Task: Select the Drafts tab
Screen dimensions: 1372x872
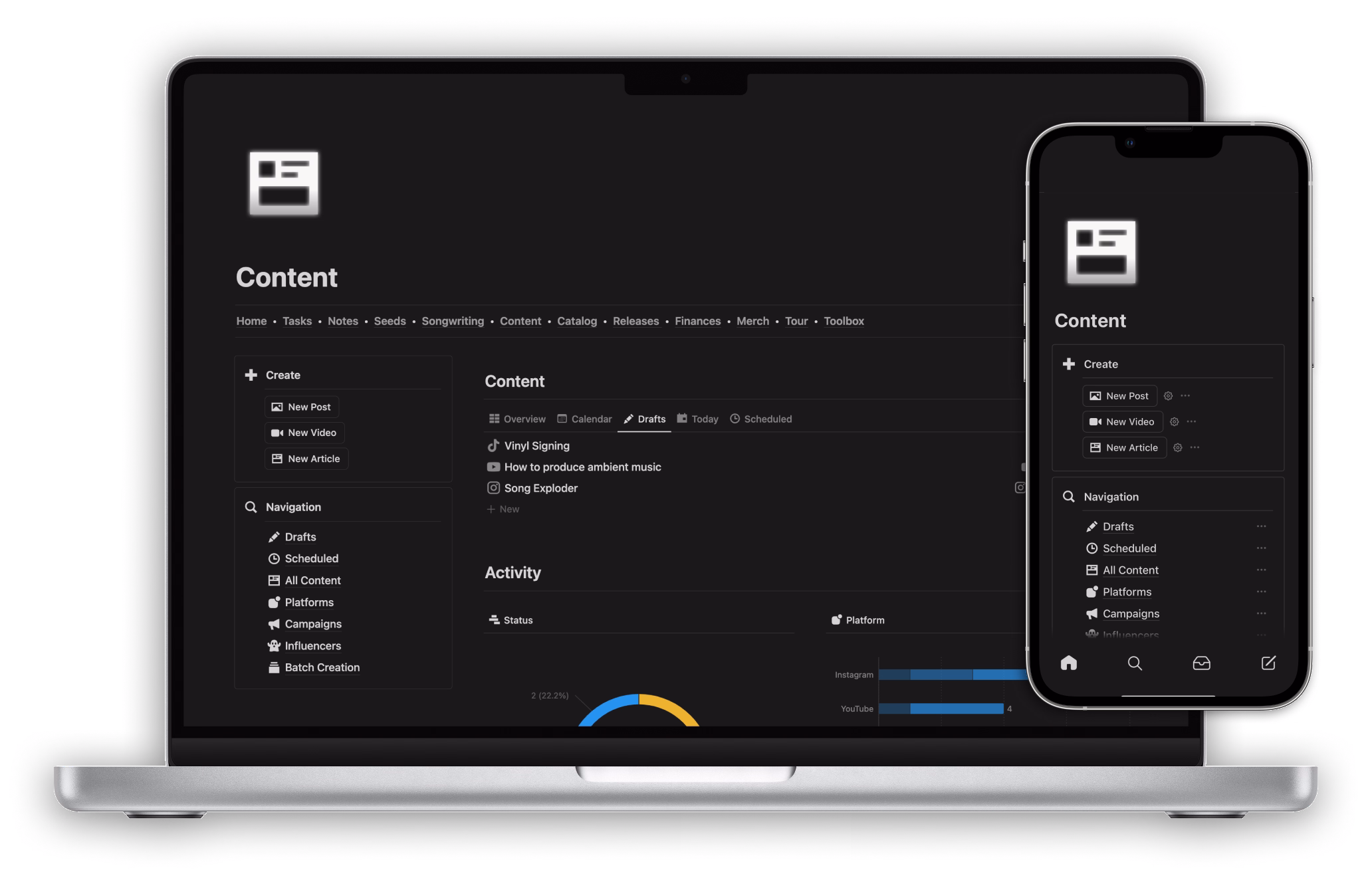Action: (x=644, y=419)
